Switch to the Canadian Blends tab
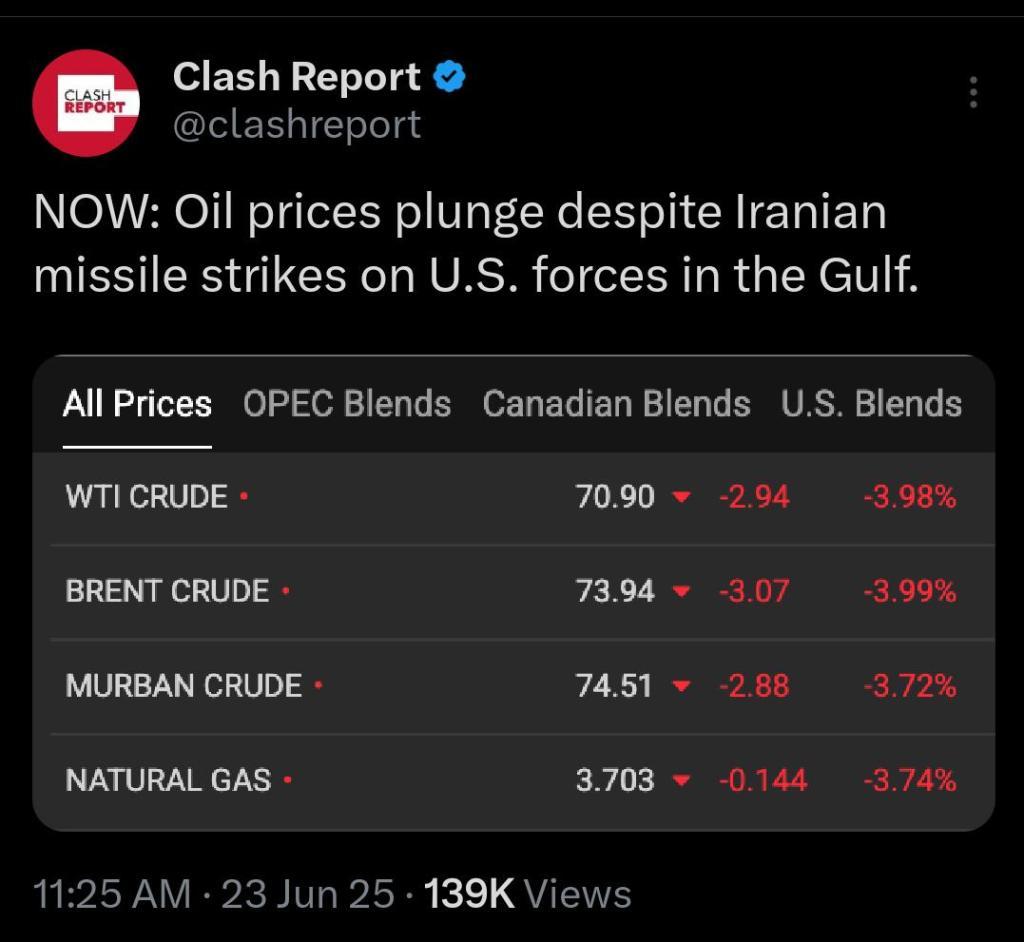This screenshot has height=942, width=1024. click(x=616, y=404)
